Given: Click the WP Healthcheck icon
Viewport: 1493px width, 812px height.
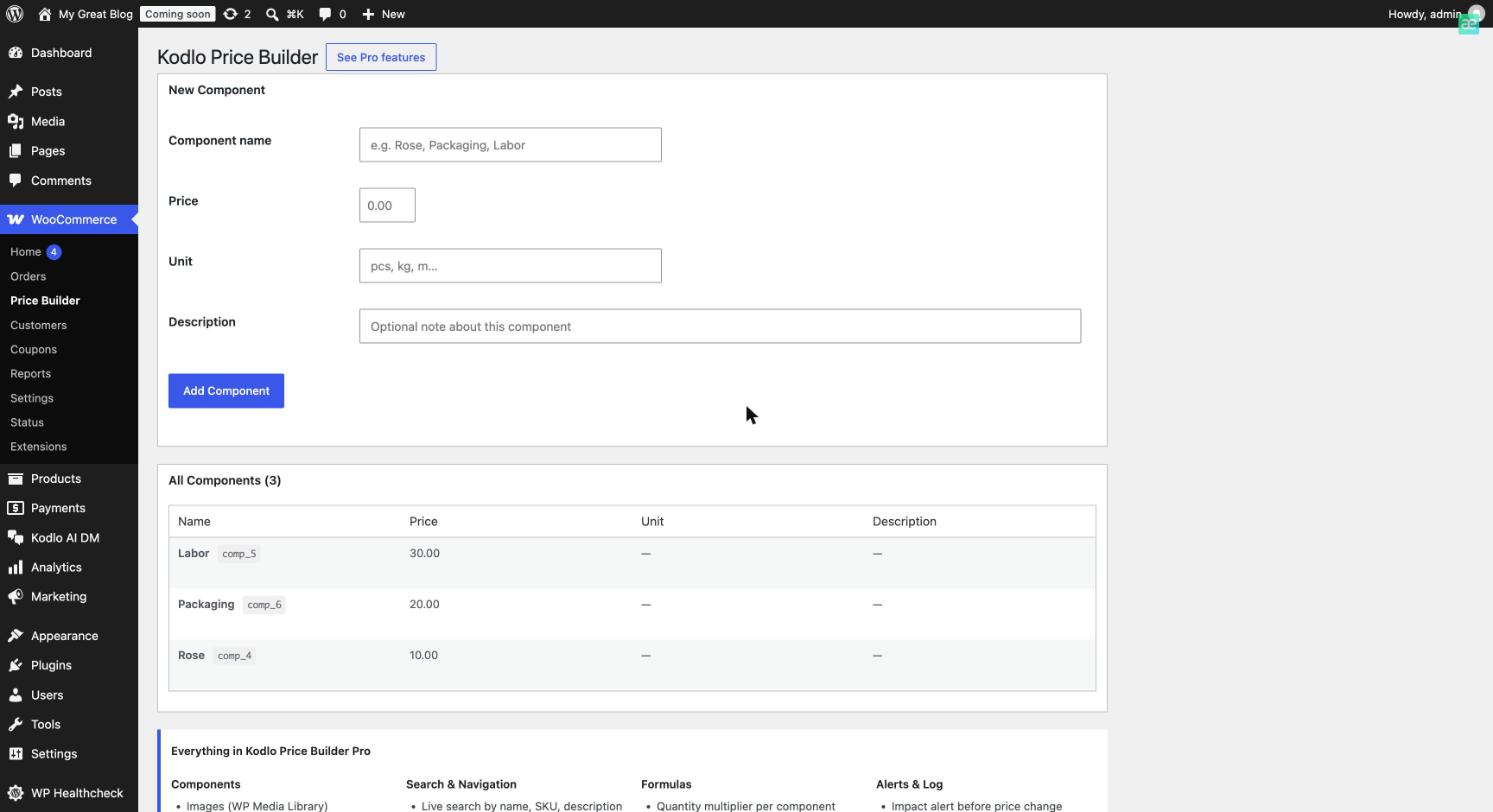Looking at the screenshot, I should (16, 793).
